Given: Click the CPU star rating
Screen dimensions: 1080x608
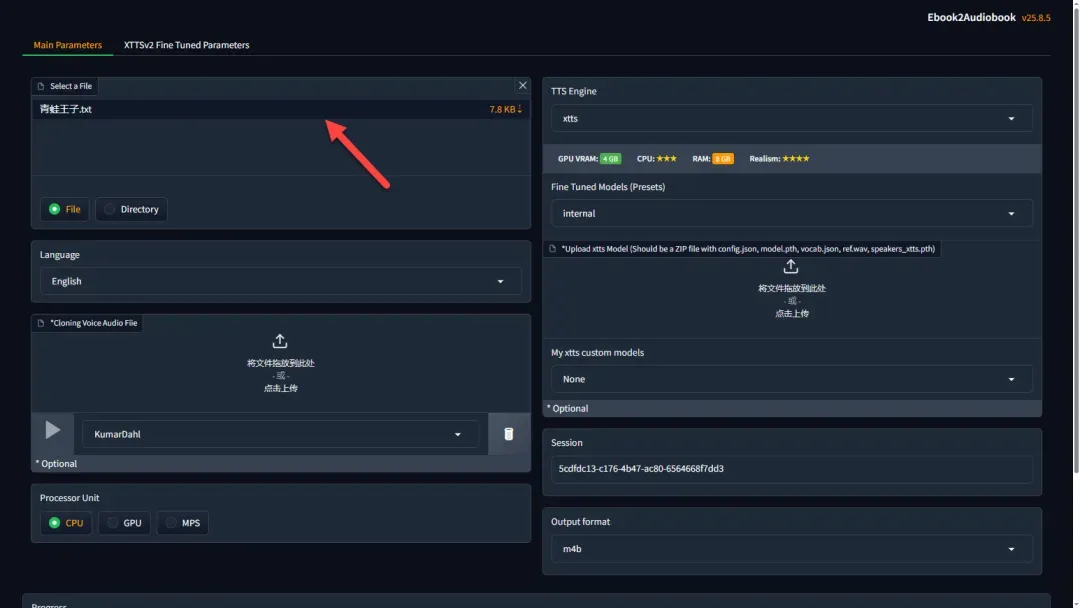Looking at the screenshot, I should point(666,158).
